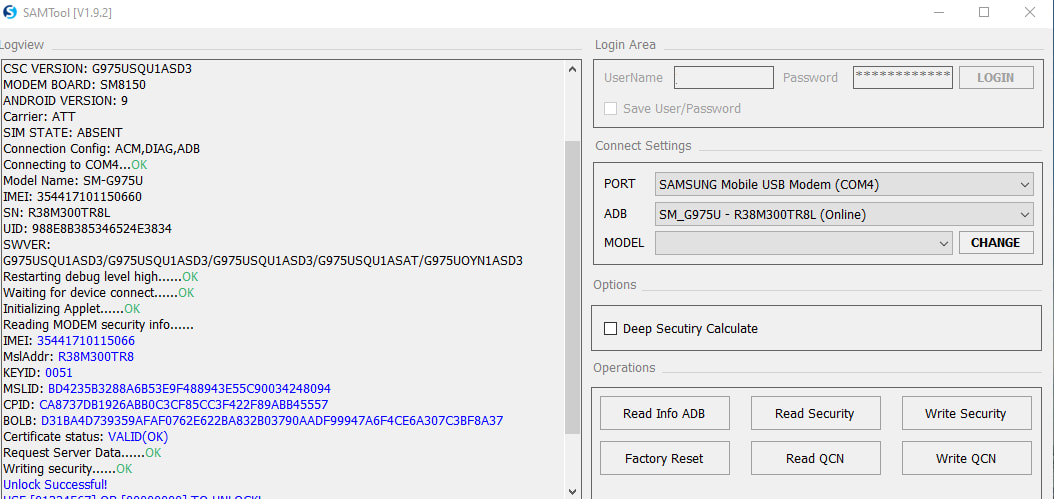Click the Factory Reset button
Viewport: 1054px width, 499px height.
click(x=664, y=458)
